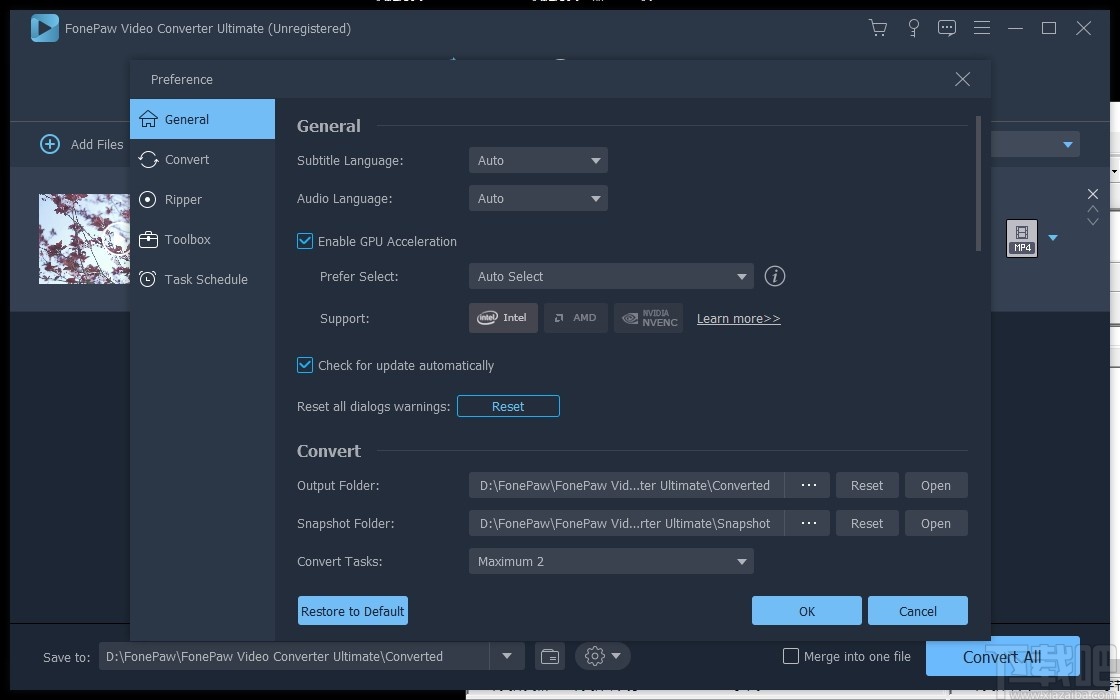Open the MP4 output format dropdown
This screenshot has height=700, width=1120.
[x=1052, y=238]
